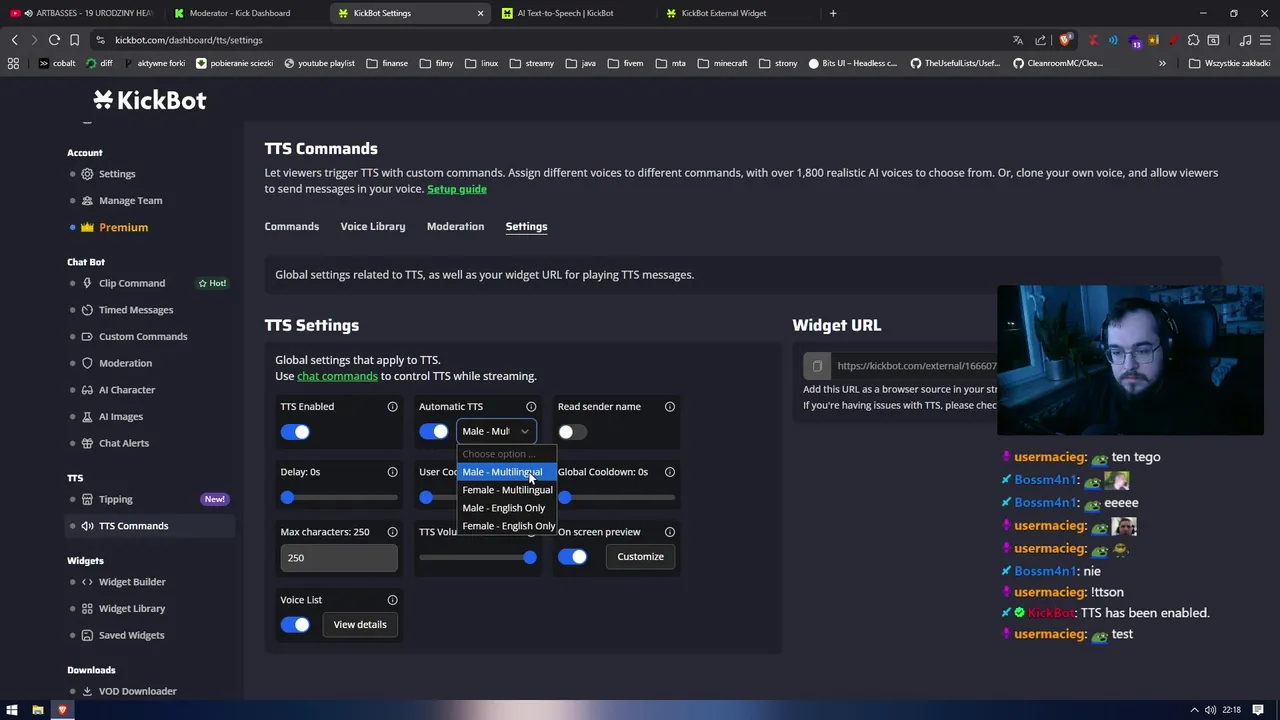Toggle TTS Enabled switch
1280x720 pixels.
[x=295, y=432]
